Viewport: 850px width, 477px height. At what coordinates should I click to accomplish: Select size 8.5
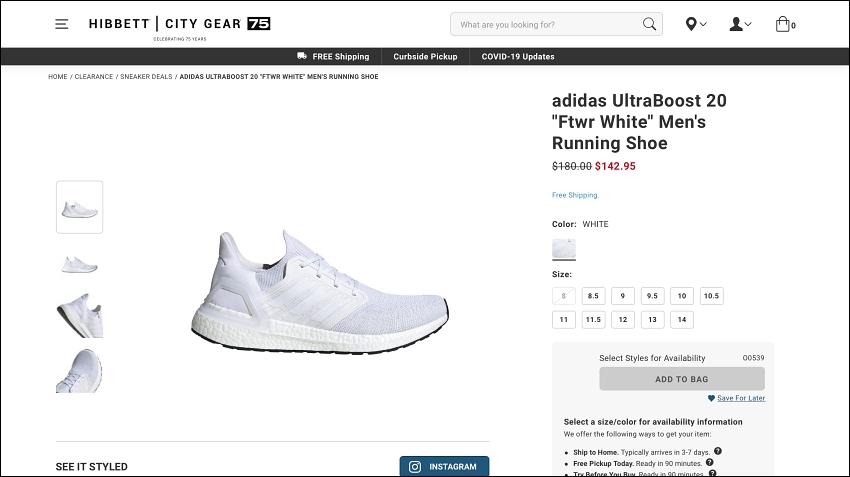[x=593, y=296]
